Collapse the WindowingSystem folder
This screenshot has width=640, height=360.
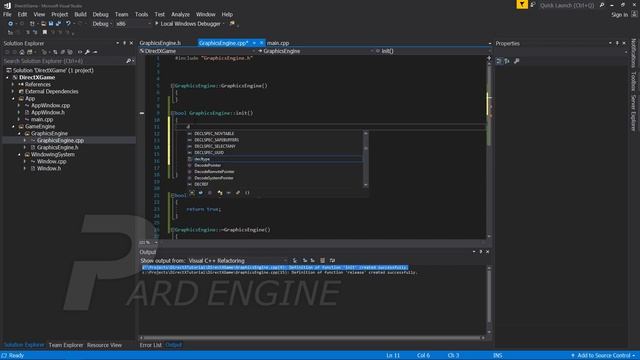click(19, 155)
